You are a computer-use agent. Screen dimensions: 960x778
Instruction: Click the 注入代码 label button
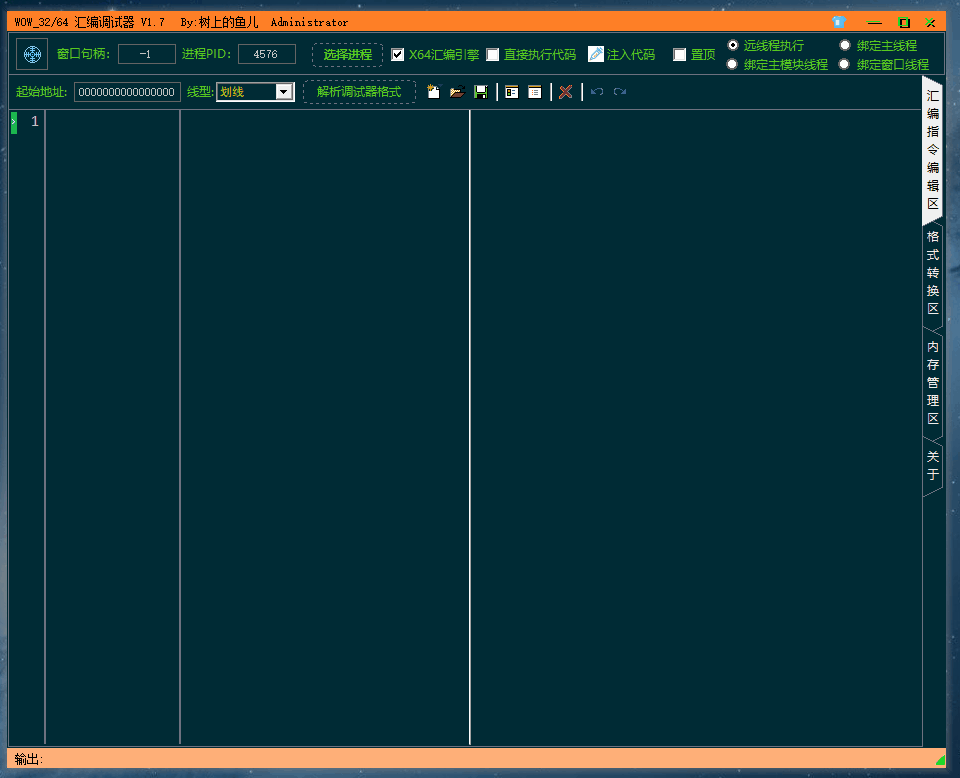click(631, 54)
